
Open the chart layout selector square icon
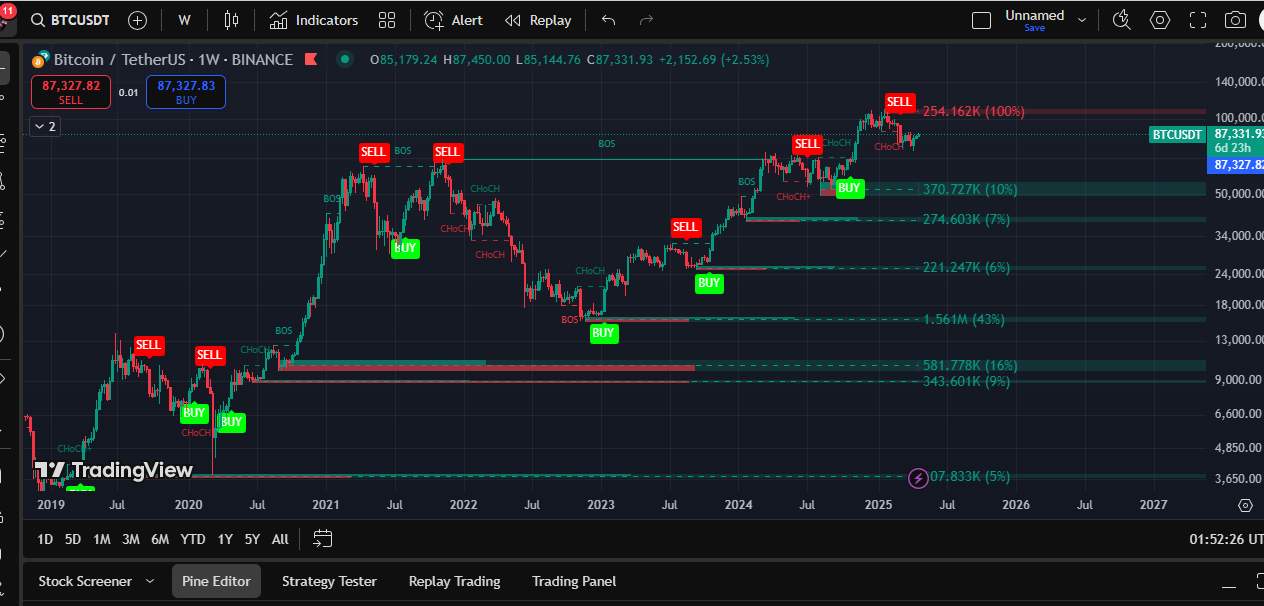(982, 20)
